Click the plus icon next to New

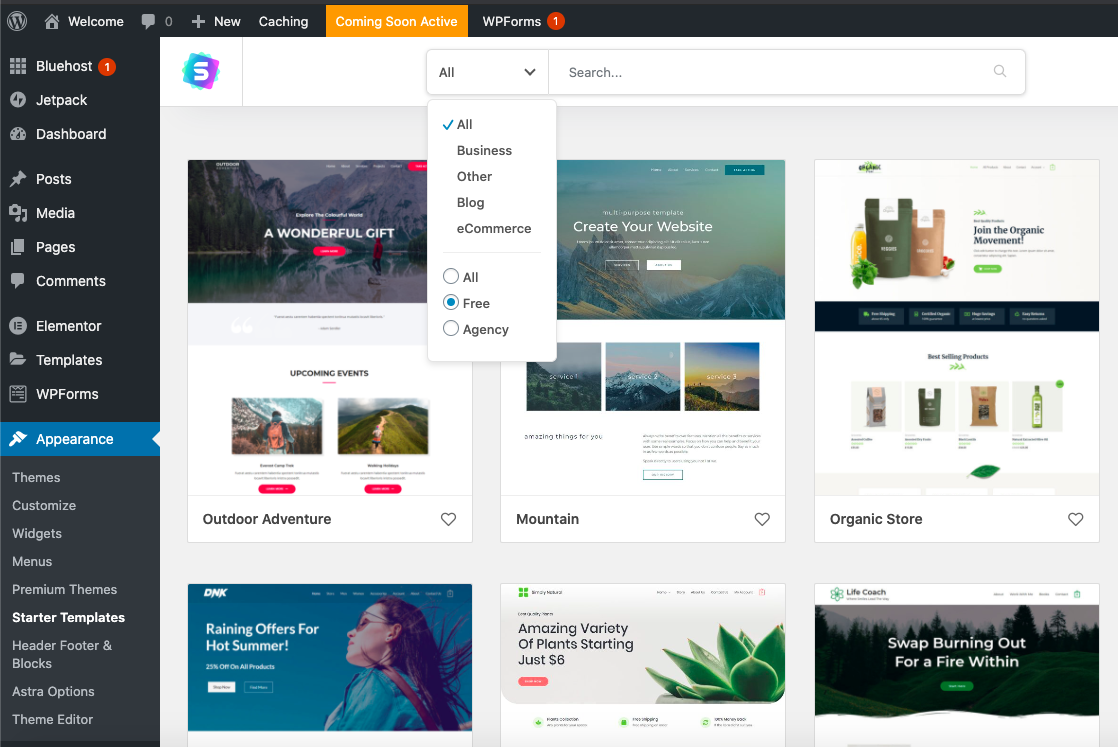coord(198,21)
